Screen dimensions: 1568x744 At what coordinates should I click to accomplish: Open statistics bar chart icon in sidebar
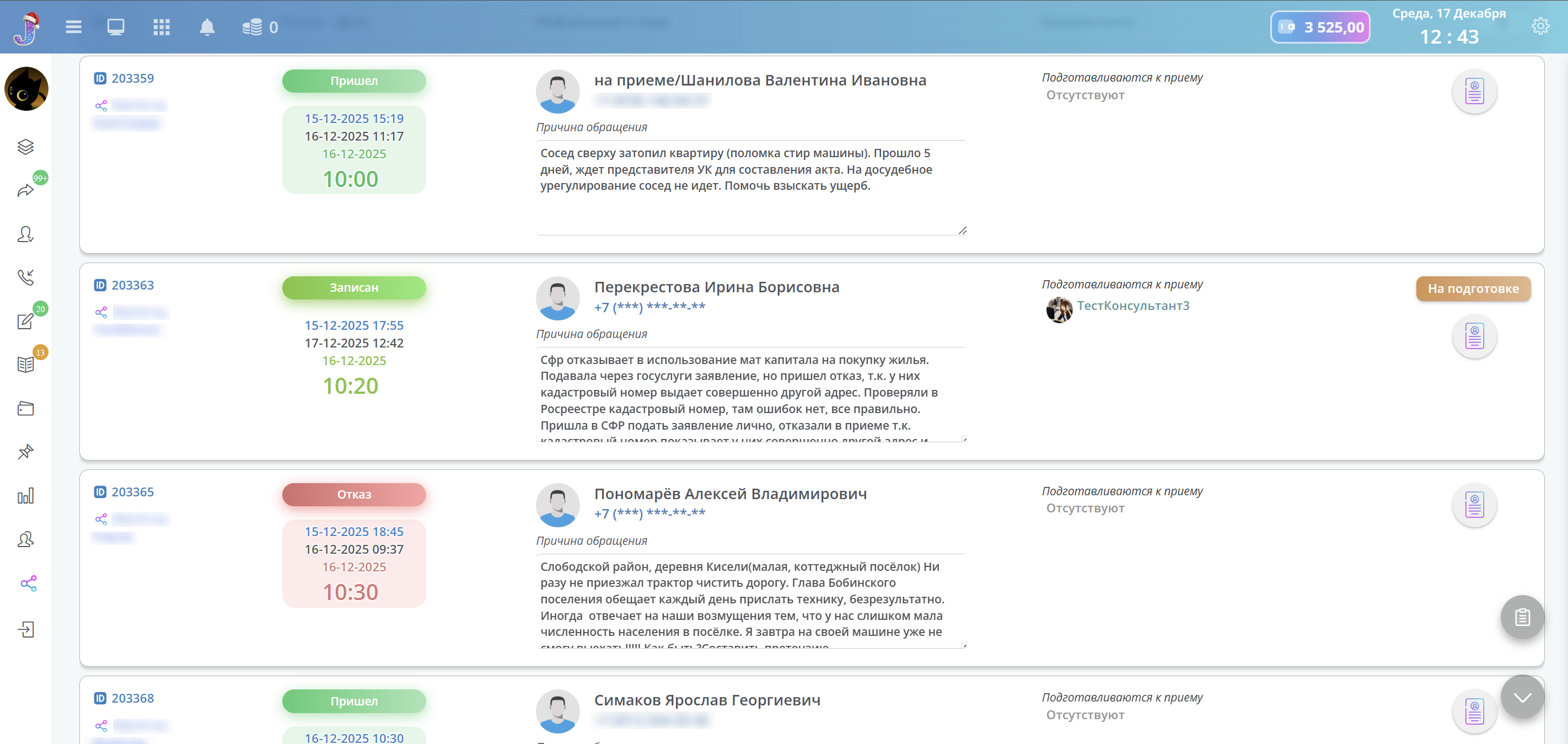[x=25, y=496]
